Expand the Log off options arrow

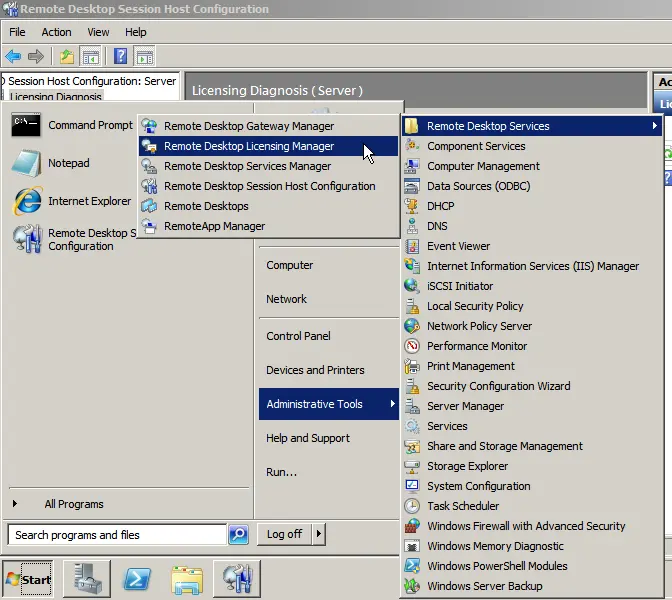coord(319,534)
